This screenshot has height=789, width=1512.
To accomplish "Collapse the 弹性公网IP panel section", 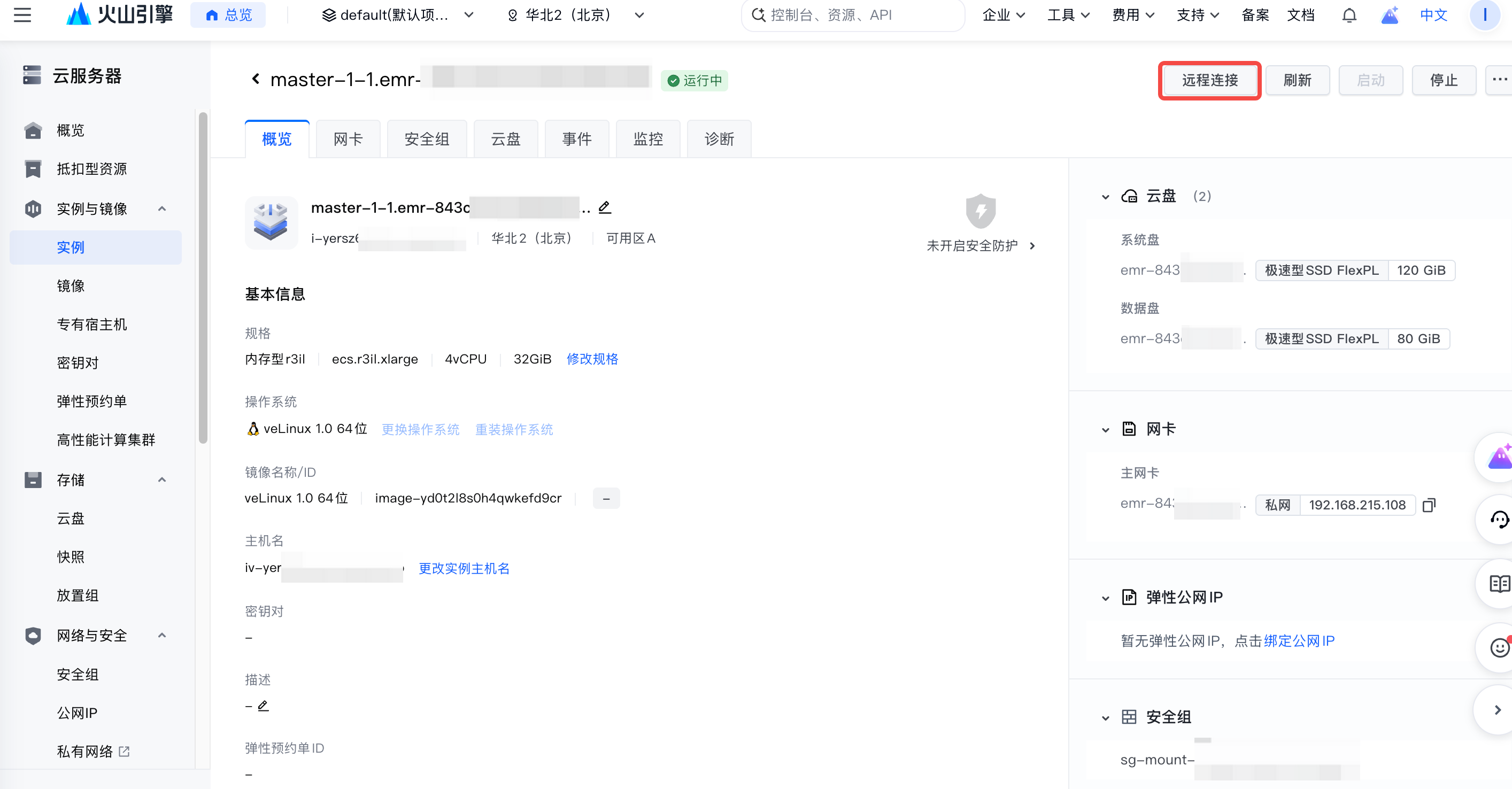I will click(1106, 598).
